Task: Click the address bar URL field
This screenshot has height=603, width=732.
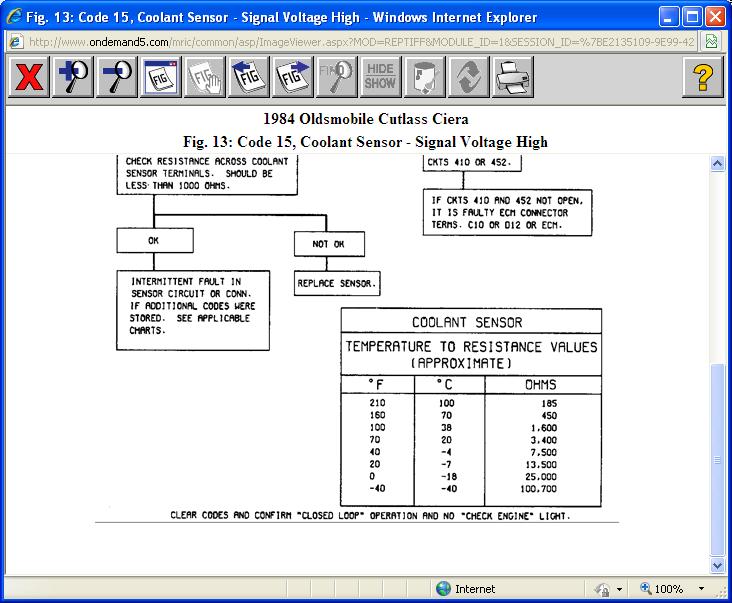Action: [361, 42]
